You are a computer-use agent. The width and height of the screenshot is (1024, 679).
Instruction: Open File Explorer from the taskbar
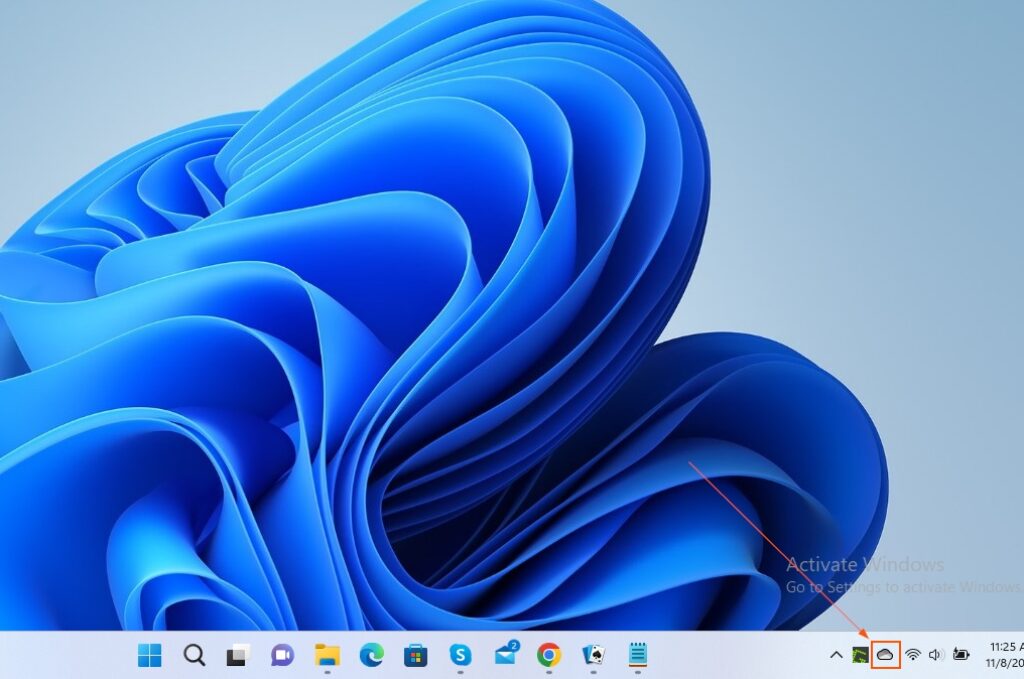tap(327, 655)
